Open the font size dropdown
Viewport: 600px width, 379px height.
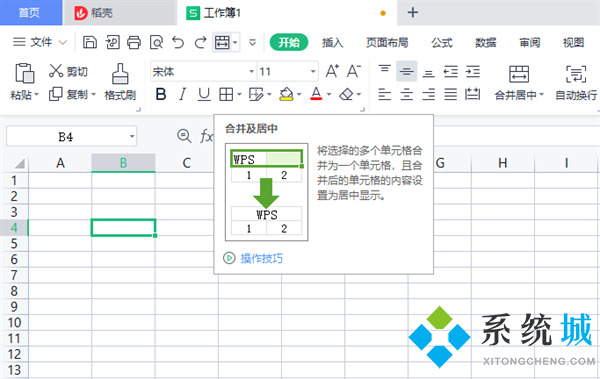tap(313, 72)
